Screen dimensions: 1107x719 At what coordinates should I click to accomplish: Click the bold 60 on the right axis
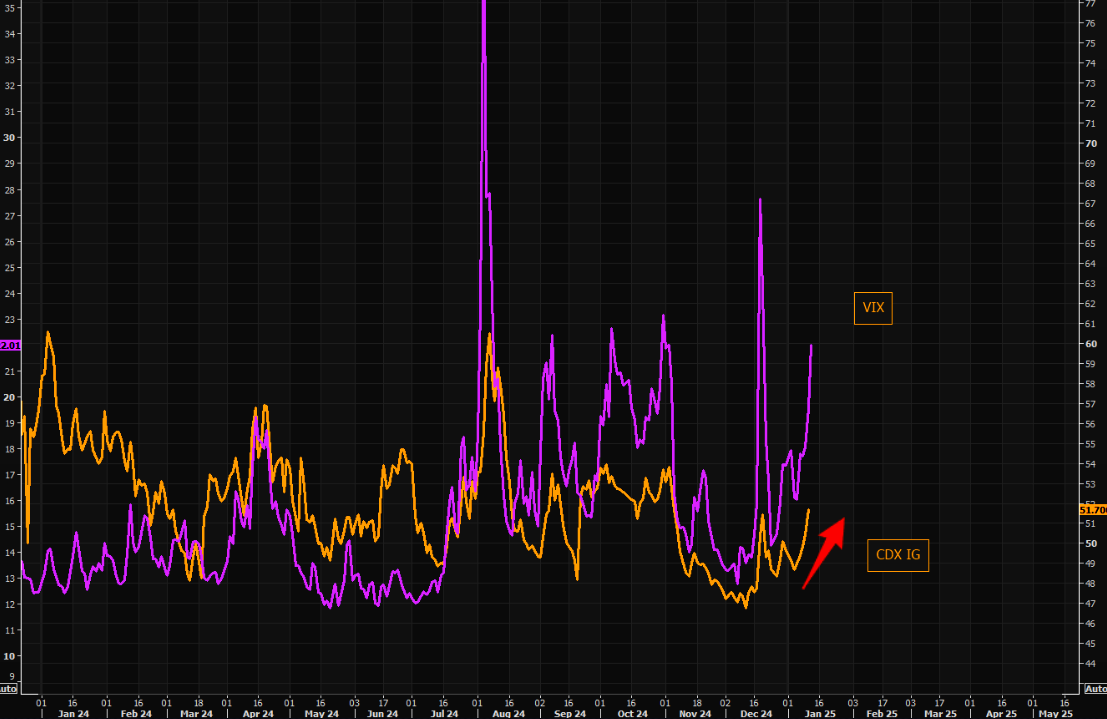pos(1091,344)
